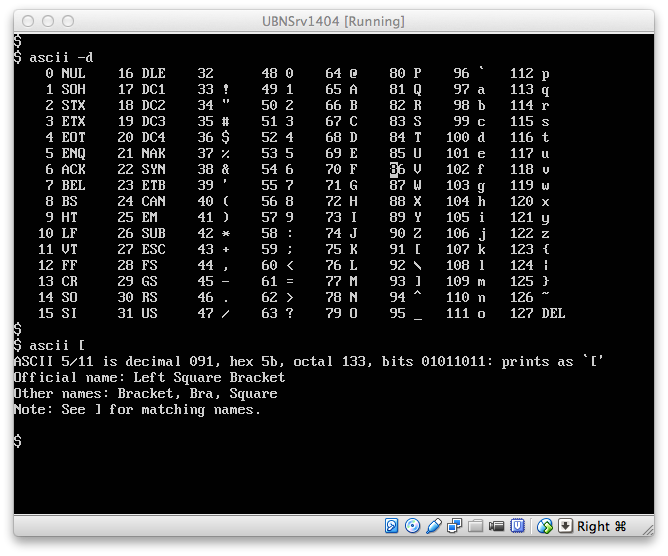Click 'bits 01011011' in the ASCII output

(434, 362)
